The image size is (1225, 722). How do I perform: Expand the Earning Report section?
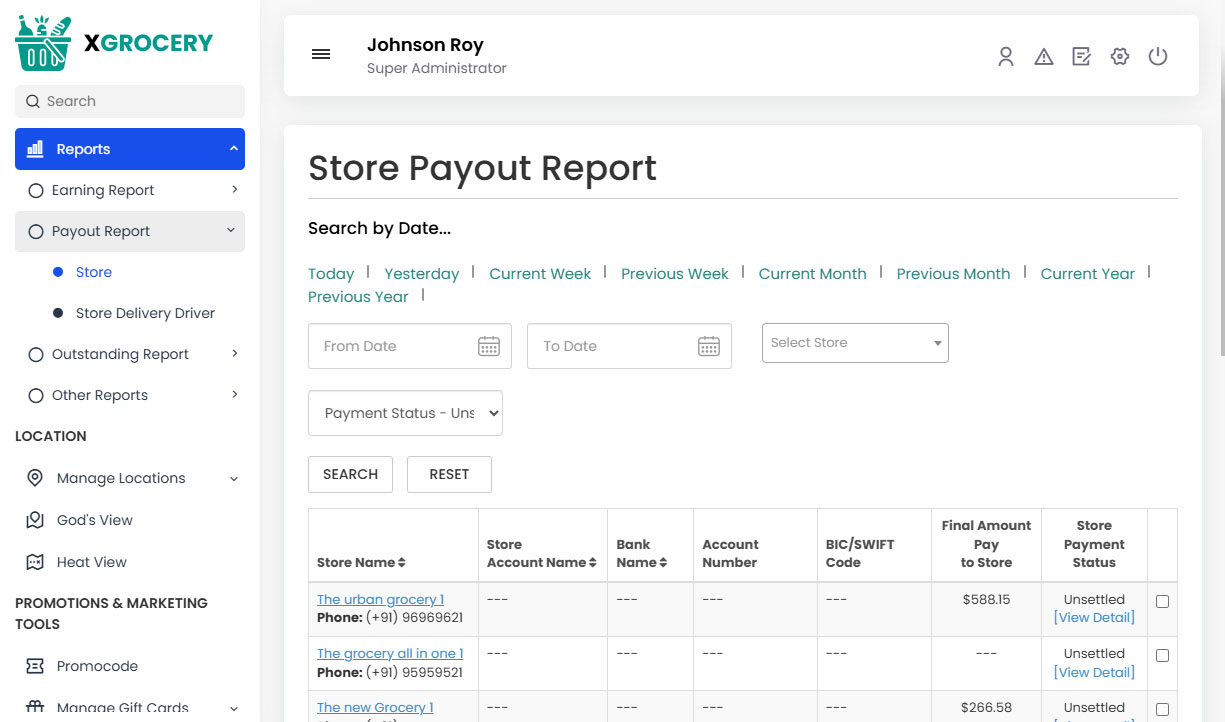[102, 189]
